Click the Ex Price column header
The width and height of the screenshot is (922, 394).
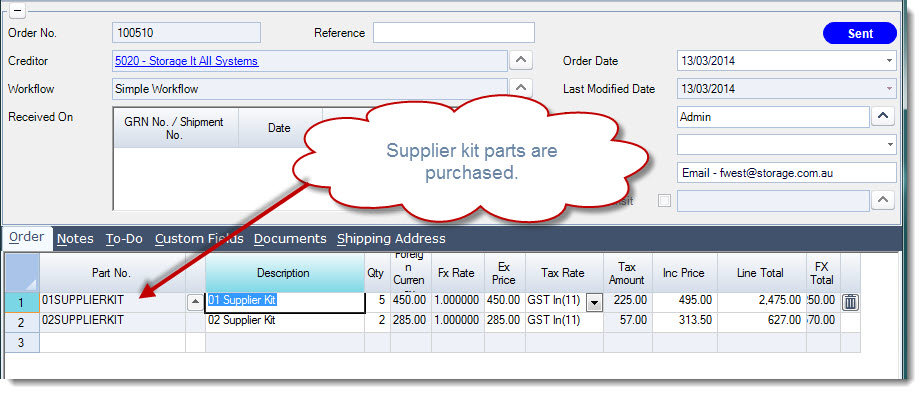tap(504, 273)
